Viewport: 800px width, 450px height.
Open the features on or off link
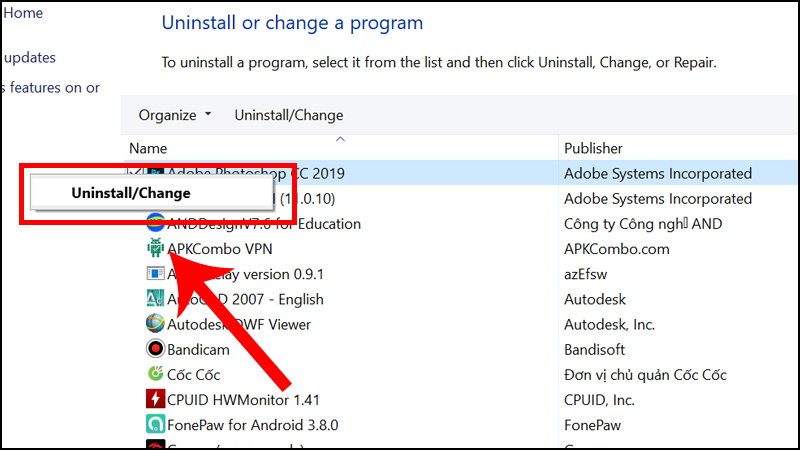tap(51, 88)
